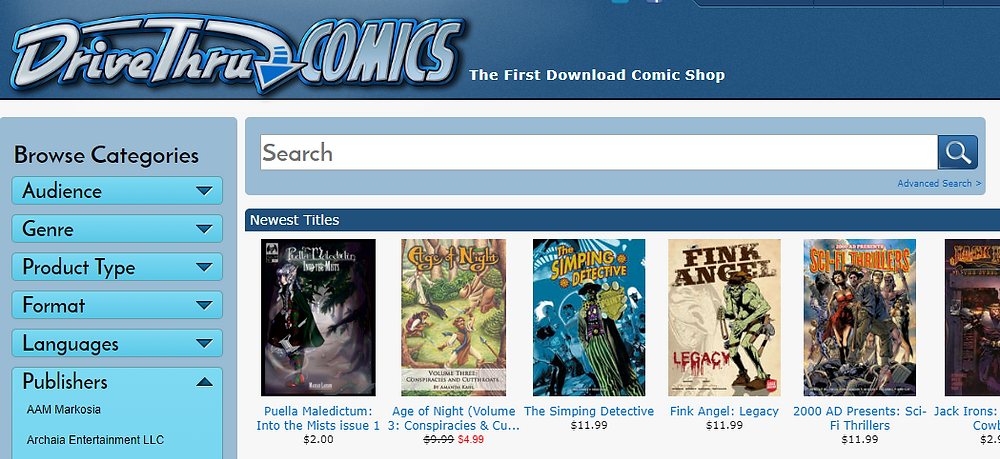Open Sci-Fi Thrillers cover image
This screenshot has width=1000, height=459.
pos(860,317)
